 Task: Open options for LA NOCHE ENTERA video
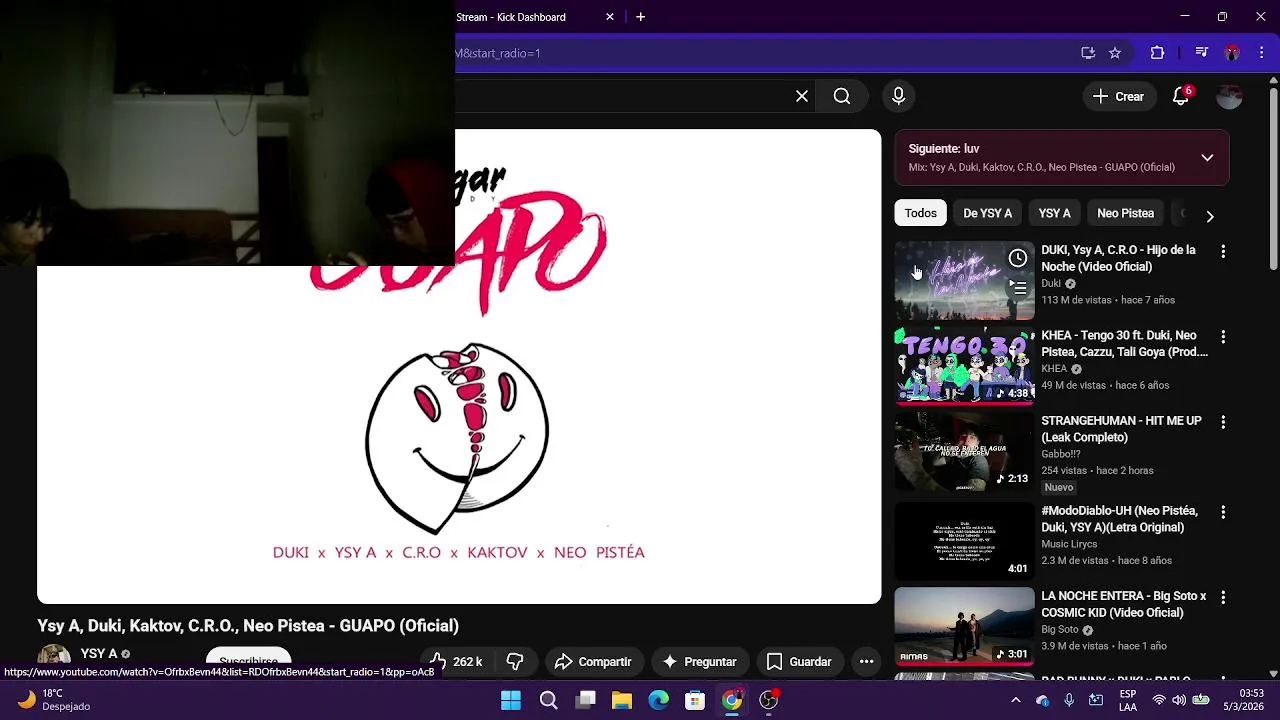click(x=1223, y=597)
